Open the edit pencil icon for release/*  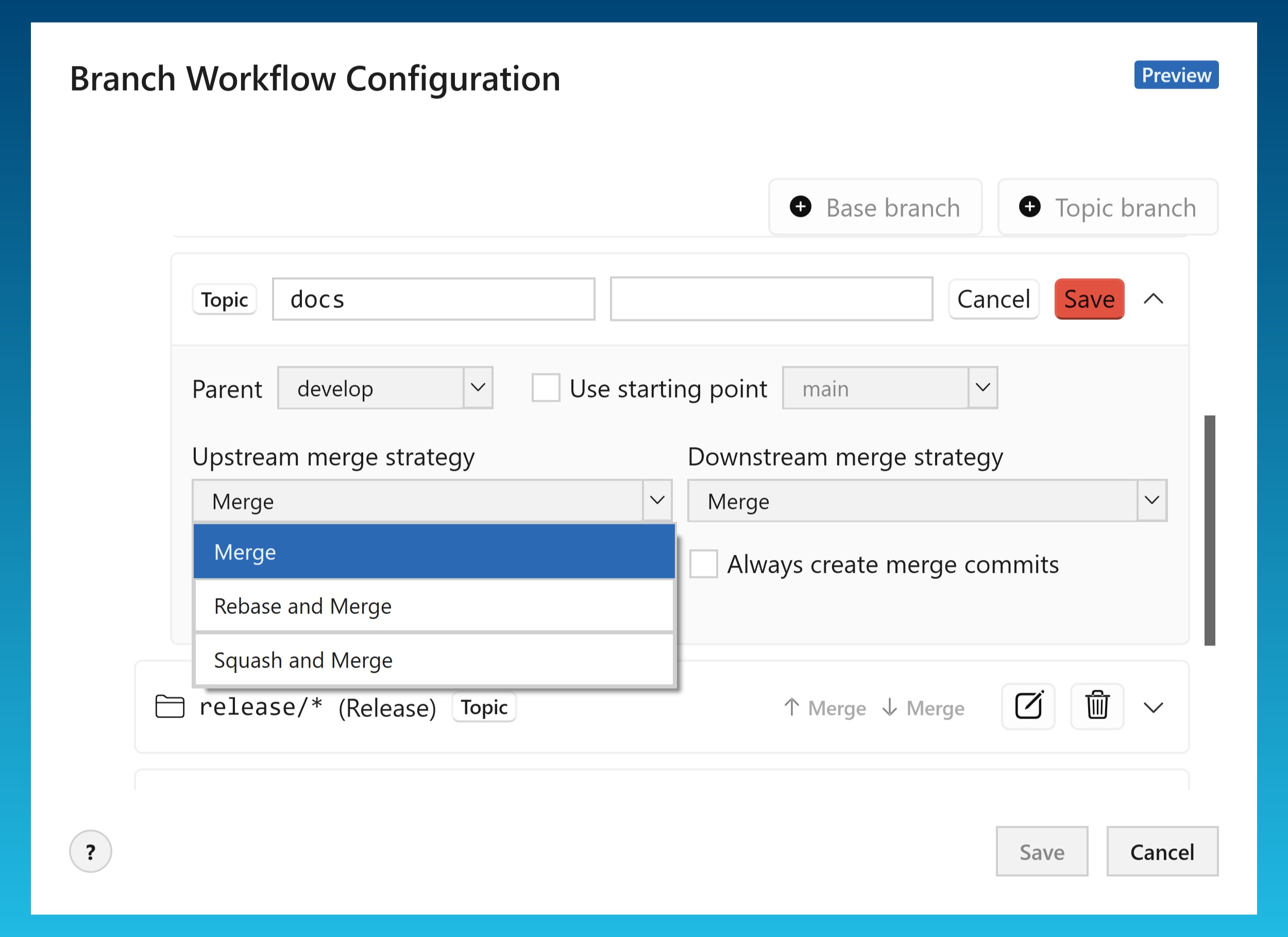pyautogui.click(x=1028, y=706)
